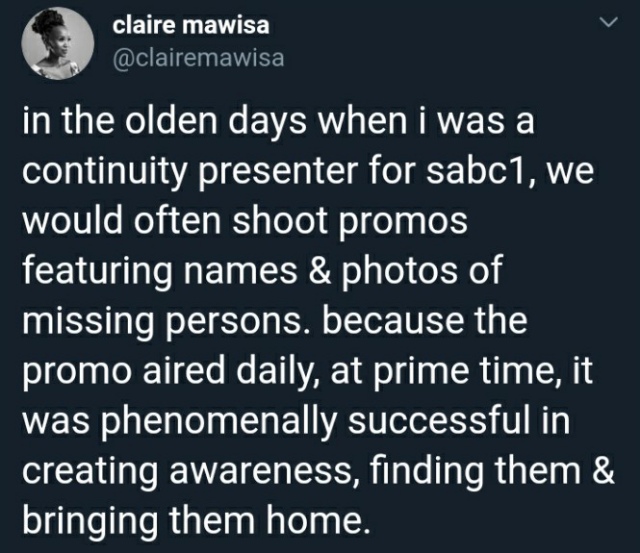The image size is (640, 553).
Task: Click the ampersand after 'finding them'
Action: click(x=602, y=471)
